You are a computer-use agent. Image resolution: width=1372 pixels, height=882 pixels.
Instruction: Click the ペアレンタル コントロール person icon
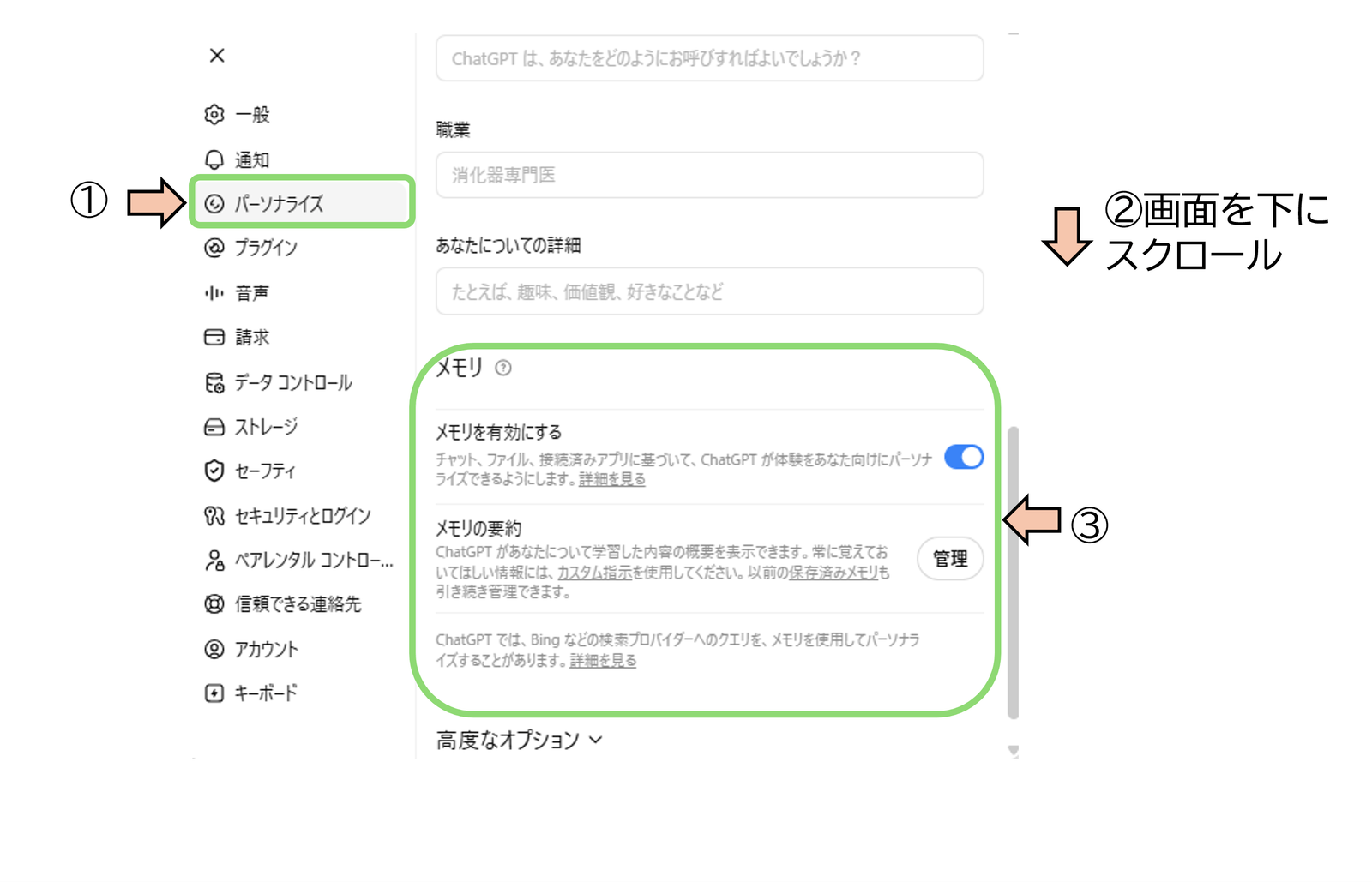[x=214, y=560]
